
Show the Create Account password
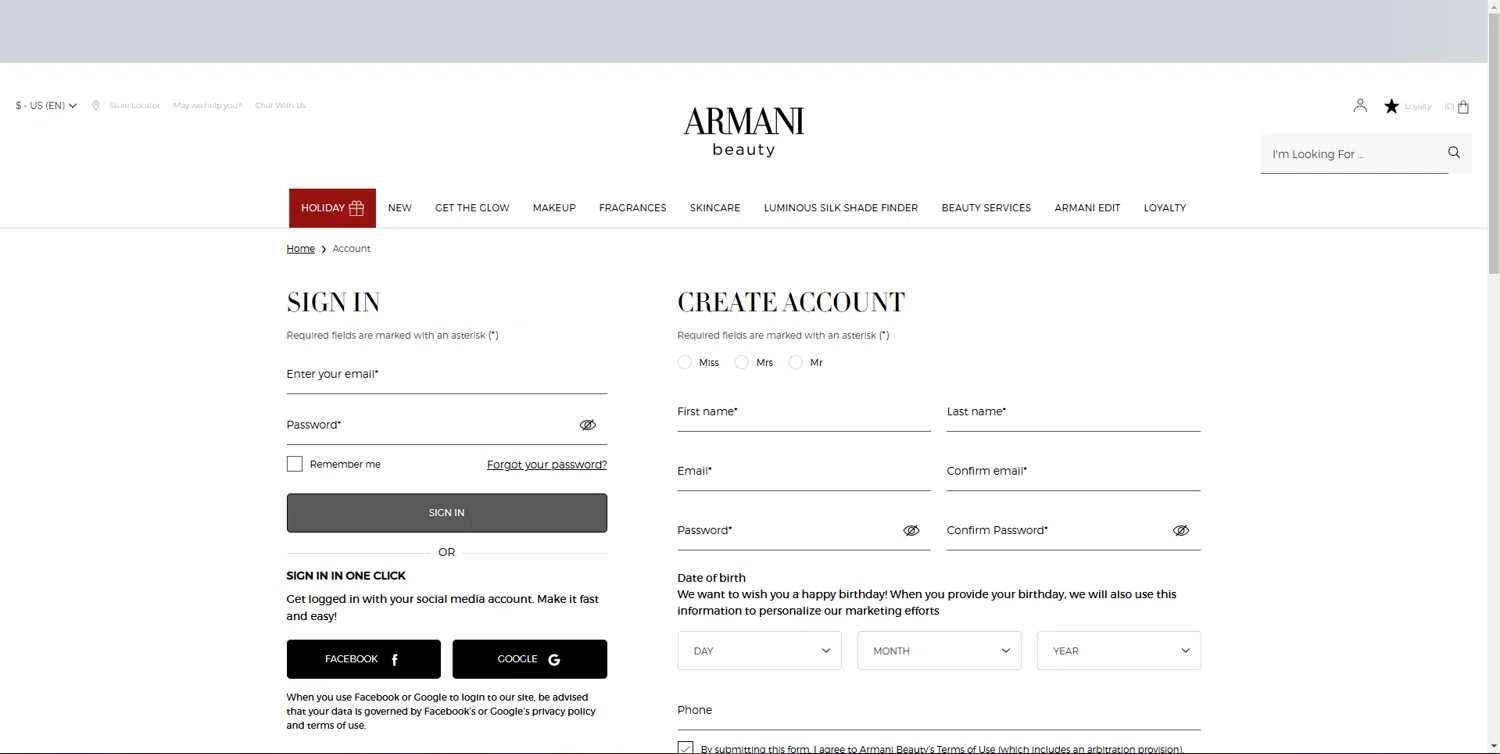pyautogui.click(x=911, y=531)
